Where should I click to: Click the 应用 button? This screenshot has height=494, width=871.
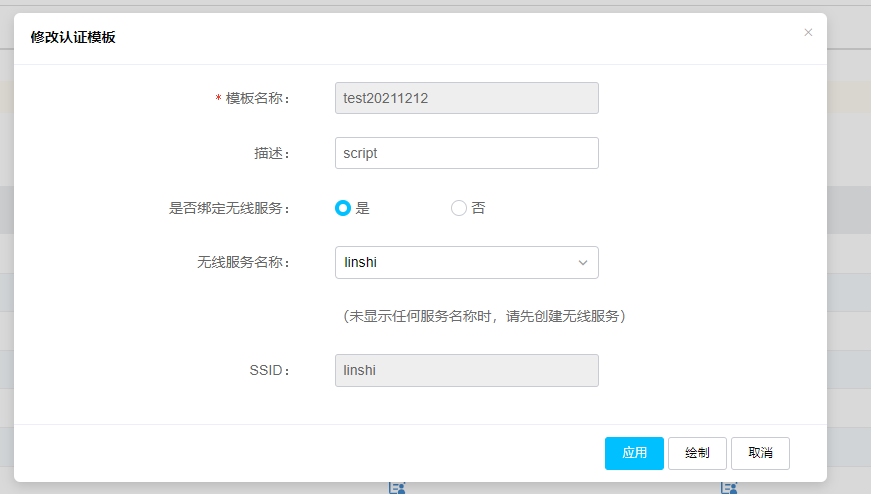click(634, 453)
